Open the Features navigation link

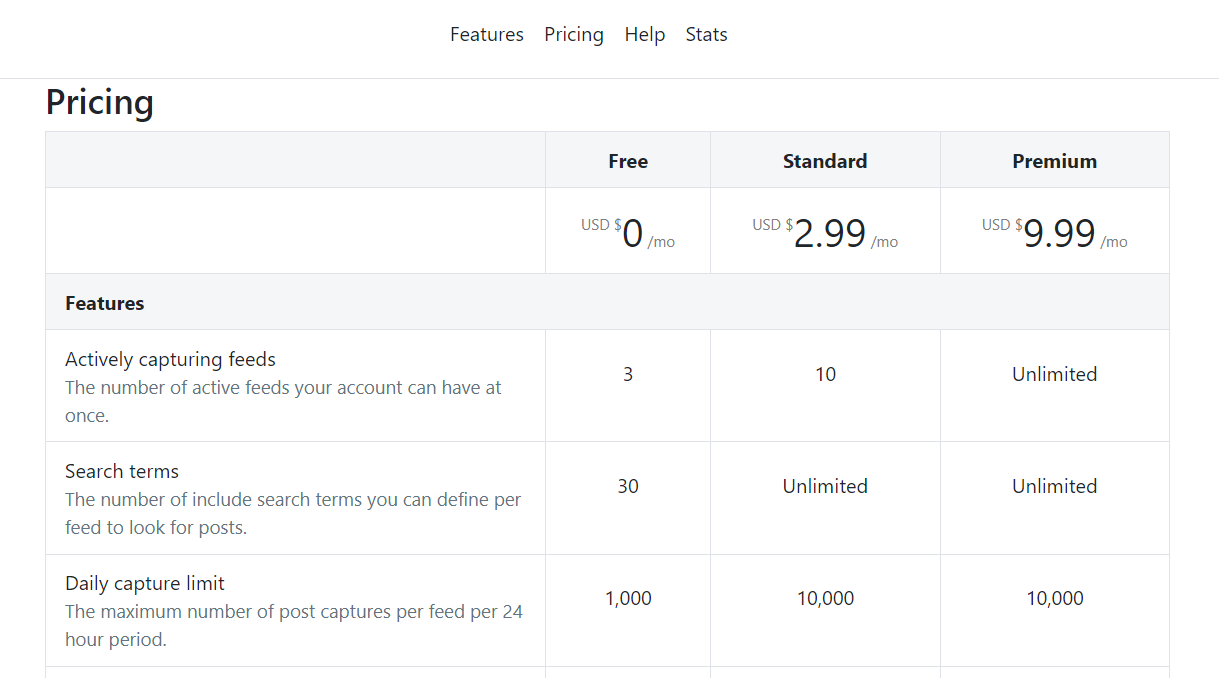pyautogui.click(x=486, y=34)
